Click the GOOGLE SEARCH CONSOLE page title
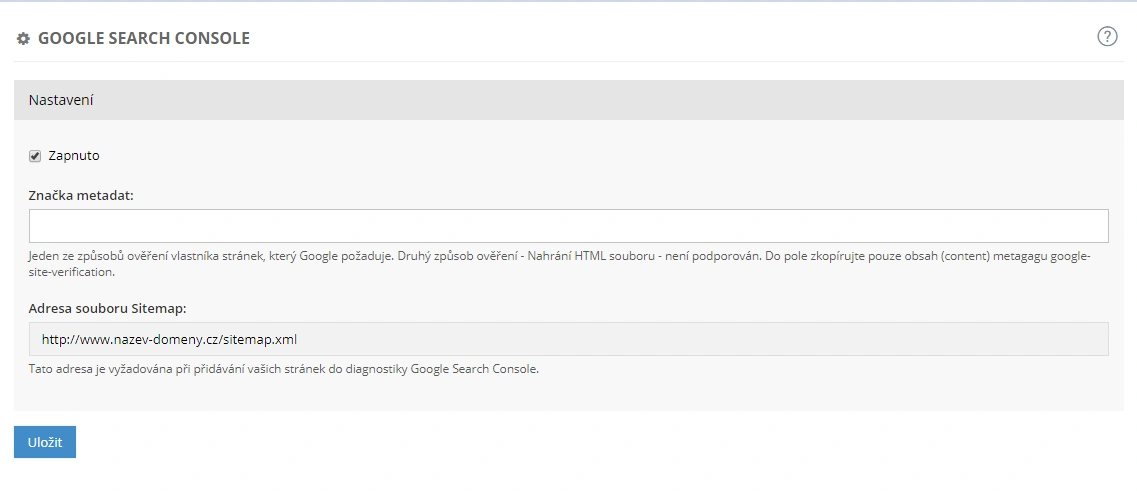 [x=143, y=39]
